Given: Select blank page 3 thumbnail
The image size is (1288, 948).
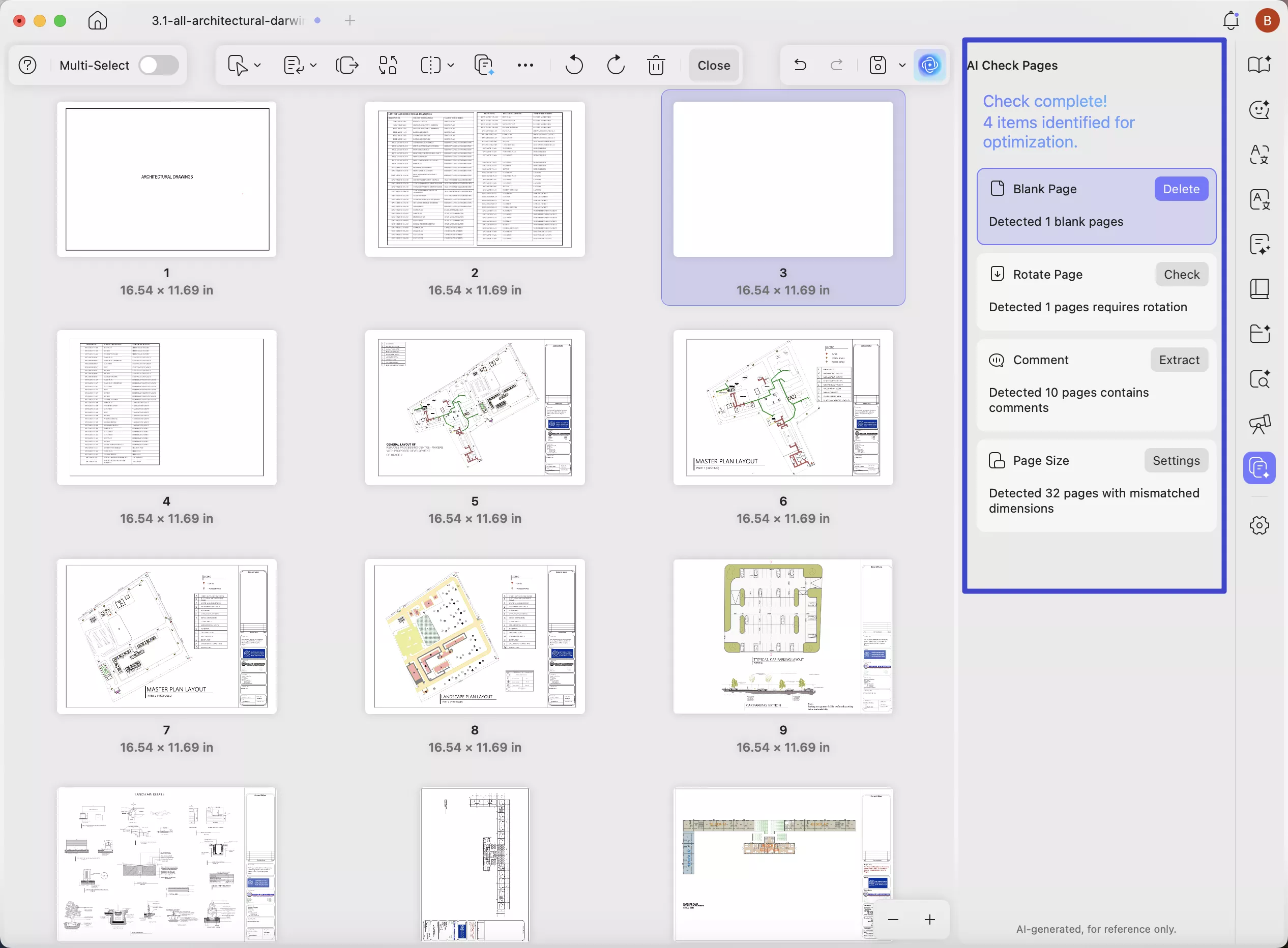Looking at the screenshot, I should (782, 180).
